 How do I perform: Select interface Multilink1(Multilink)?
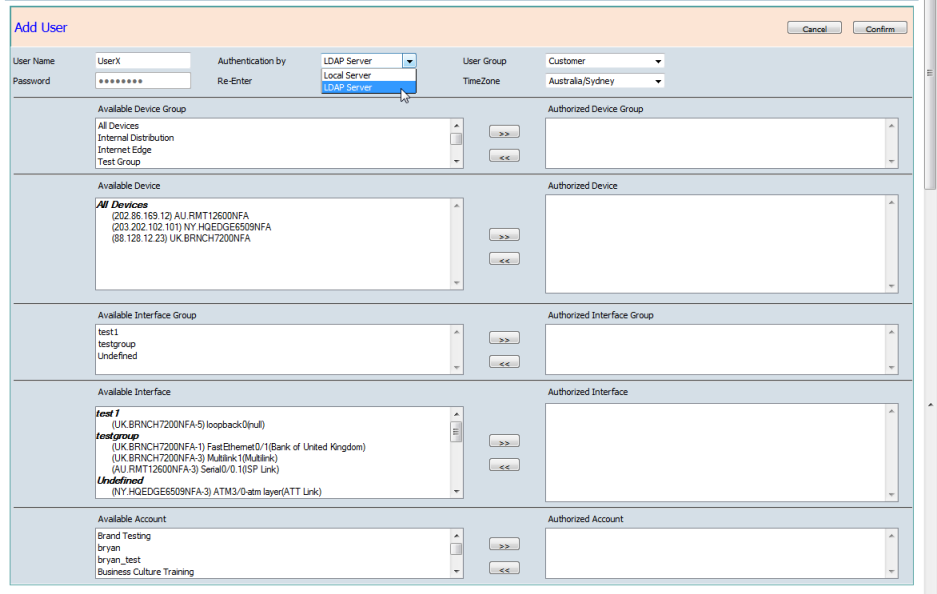tap(195, 458)
